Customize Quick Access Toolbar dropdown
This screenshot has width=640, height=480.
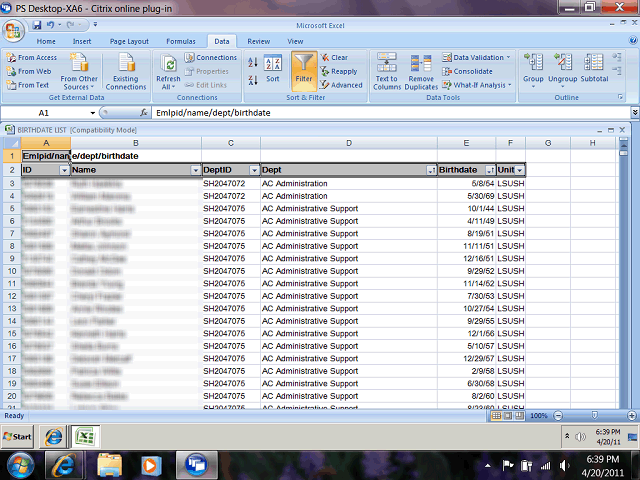[x=95, y=25]
